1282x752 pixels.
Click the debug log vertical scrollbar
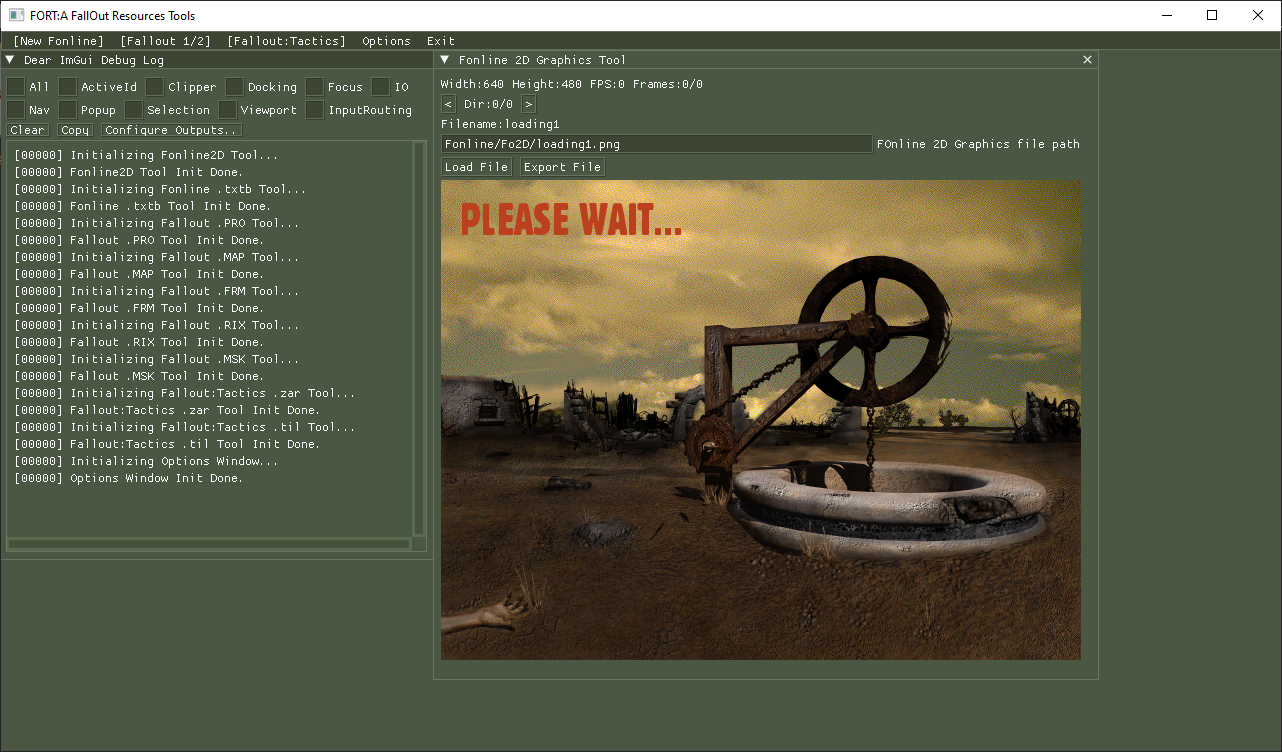coord(419,338)
